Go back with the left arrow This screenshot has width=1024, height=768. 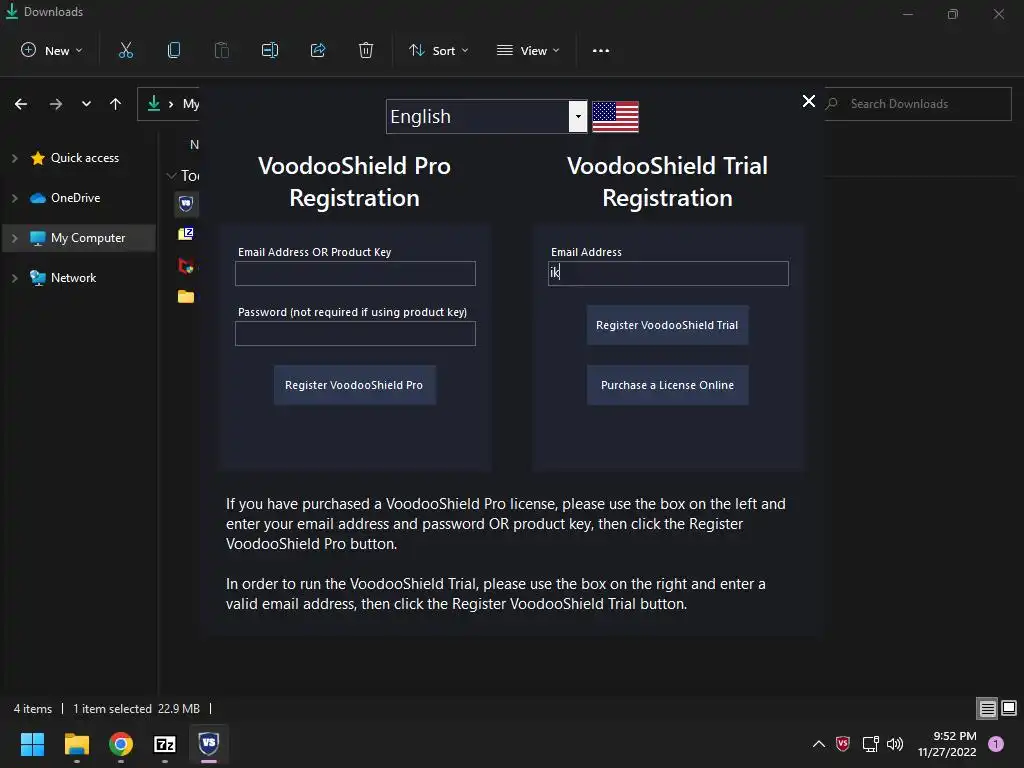pyautogui.click(x=21, y=104)
